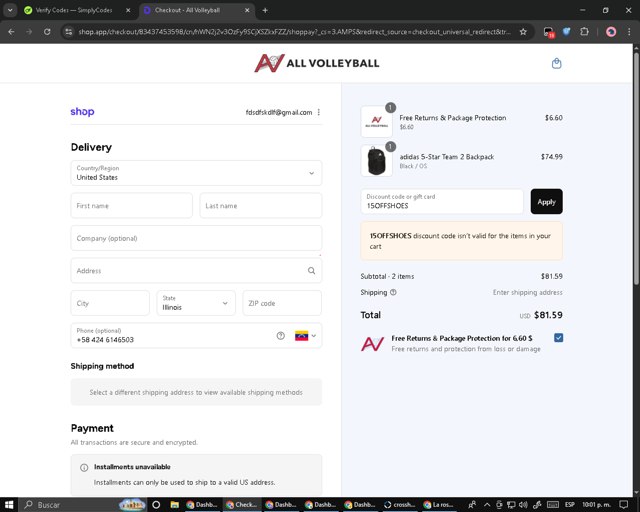Viewport: 640px width, 512px height.
Task: Open the La ros... taskbar window
Action: click(x=440, y=505)
